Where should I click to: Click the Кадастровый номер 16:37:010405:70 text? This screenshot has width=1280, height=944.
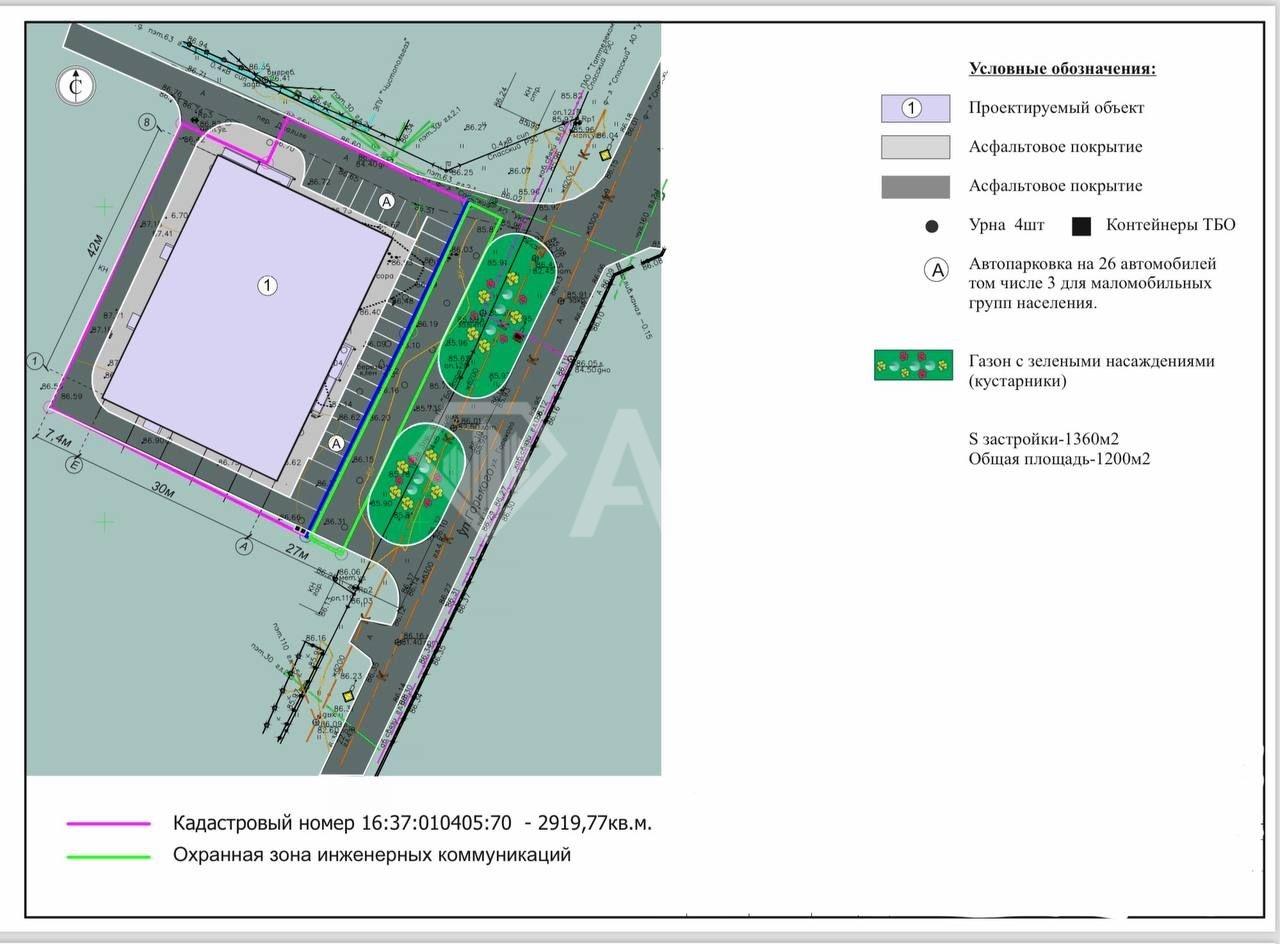342,823
